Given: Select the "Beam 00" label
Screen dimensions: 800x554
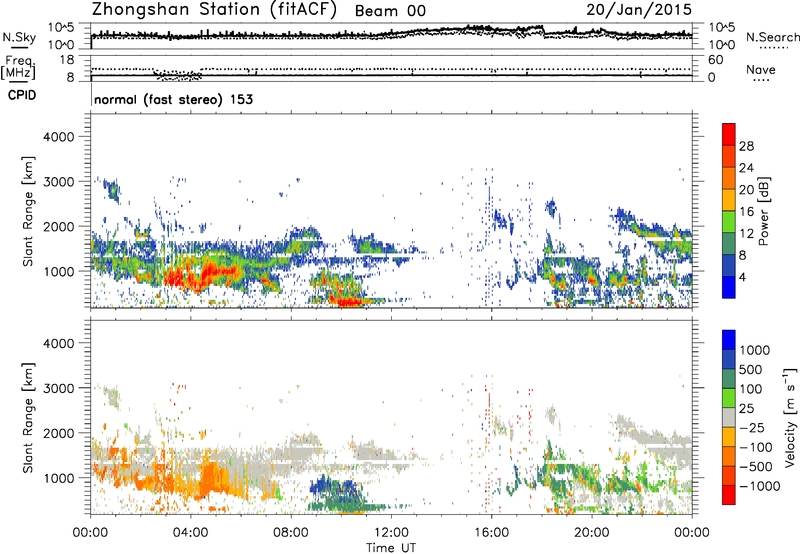Looking at the screenshot, I should pyautogui.click(x=390, y=11).
